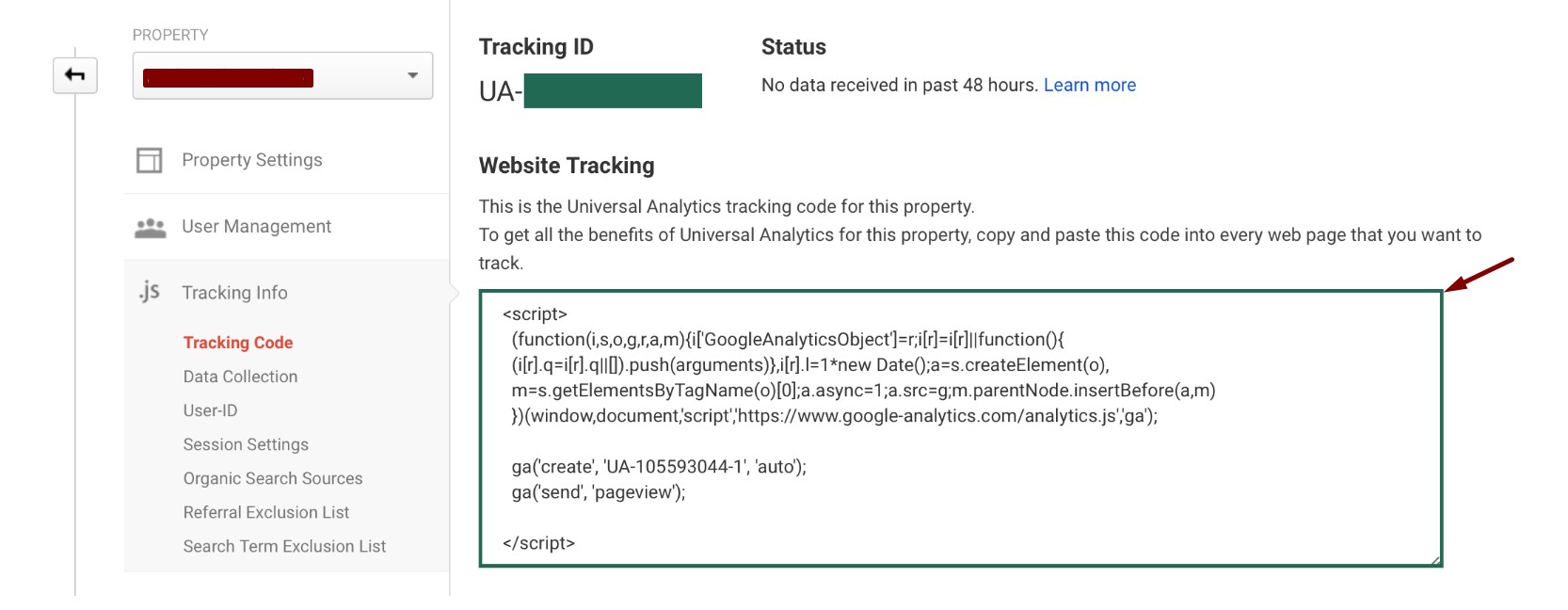Follow the Learn more link
This screenshot has width=1568, height=610.
click(x=1090, y=85)
